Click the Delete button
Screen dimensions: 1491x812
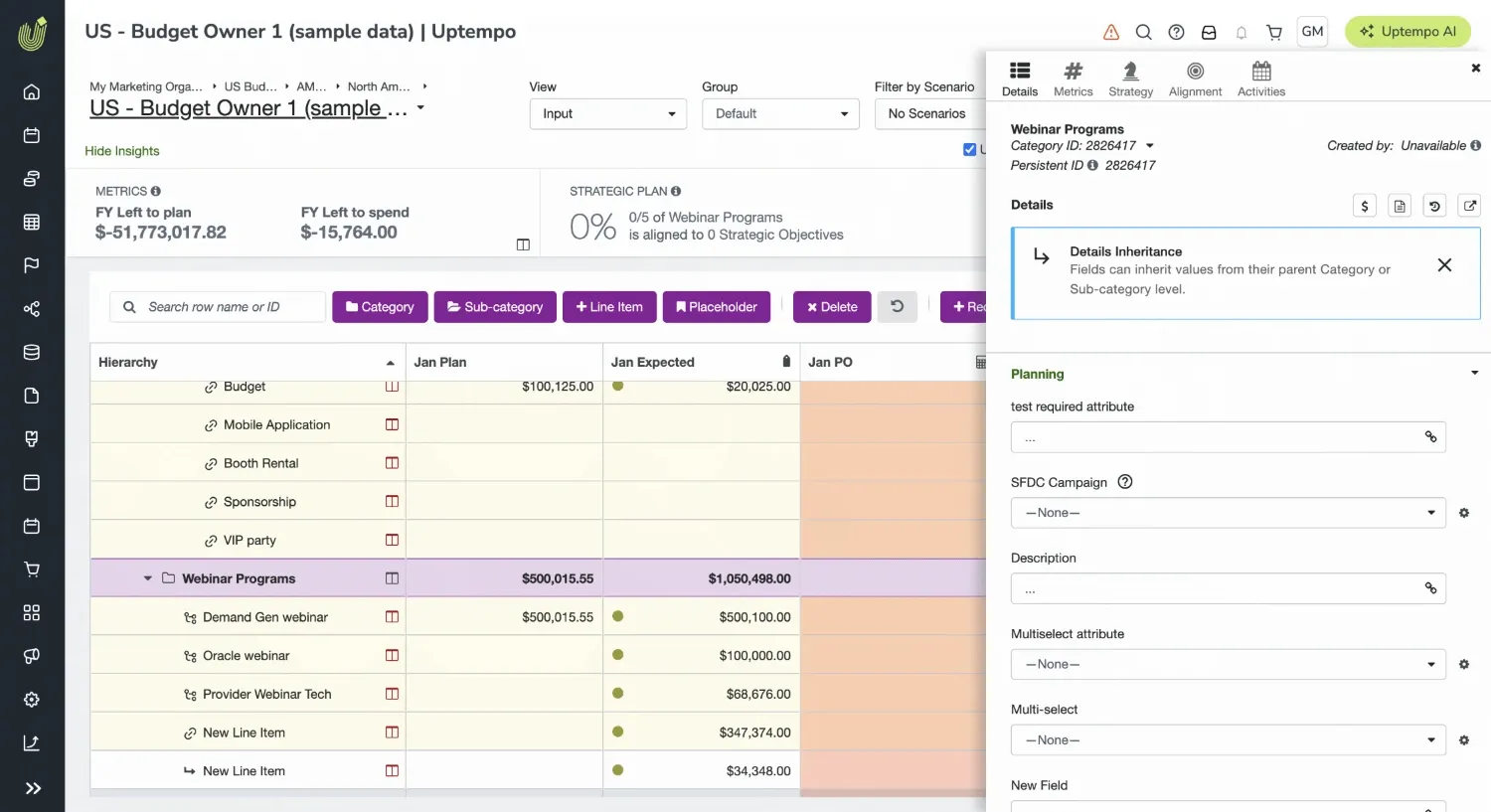pyautogui.click(x=832, y=307)
